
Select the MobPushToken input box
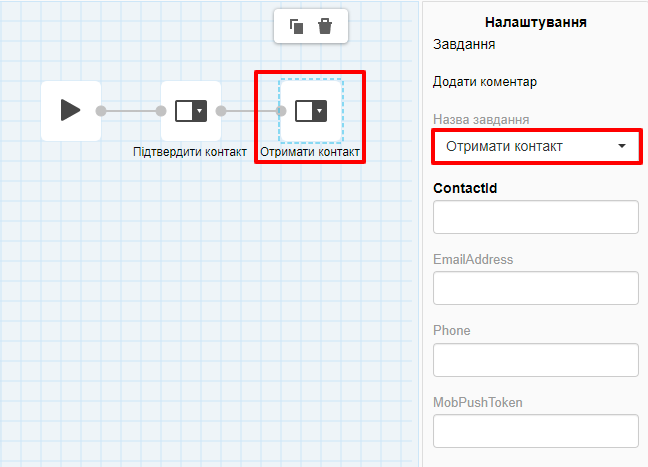535,431
